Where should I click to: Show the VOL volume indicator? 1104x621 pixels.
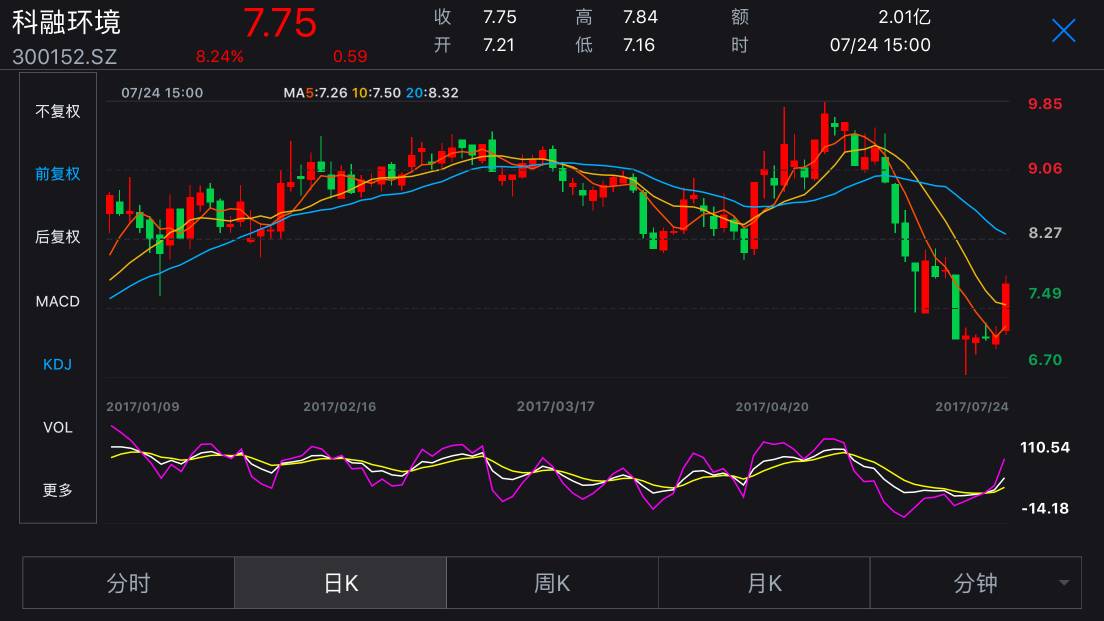pyautogui.click(x=58, y=427)
